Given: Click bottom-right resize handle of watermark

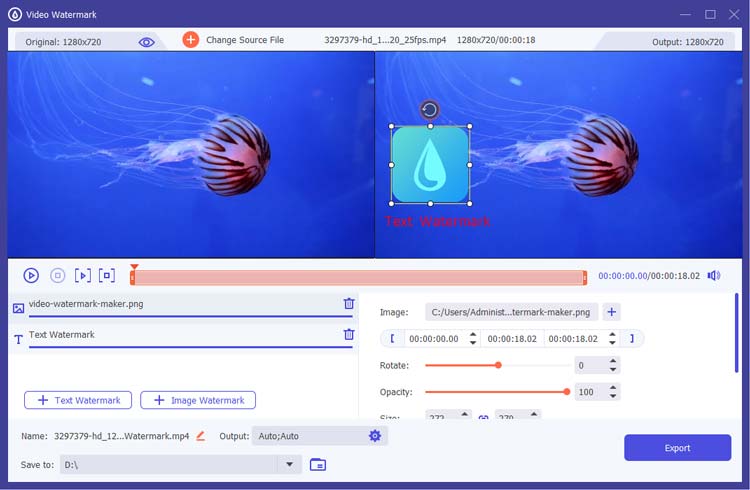Looking at the screenshot, I should (x=470, y=204).
